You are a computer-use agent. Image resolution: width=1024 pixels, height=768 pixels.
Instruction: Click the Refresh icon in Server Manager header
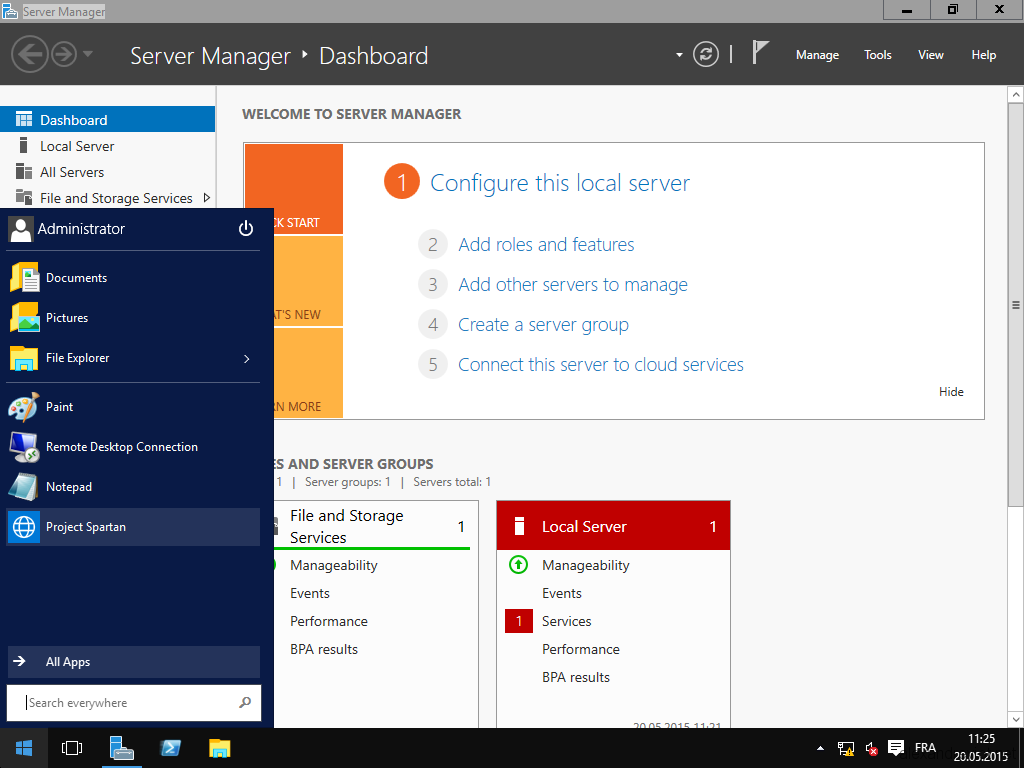point(705,54)
